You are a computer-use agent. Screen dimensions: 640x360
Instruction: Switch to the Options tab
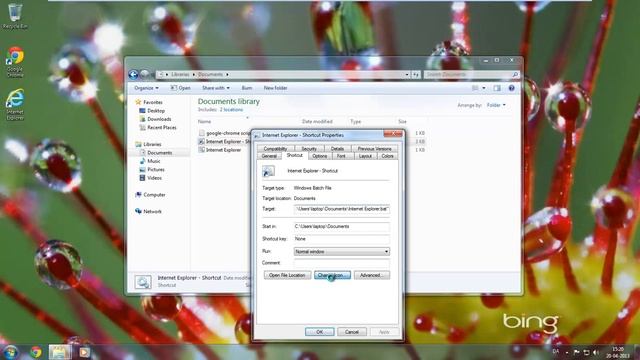[x=320, y=156]
